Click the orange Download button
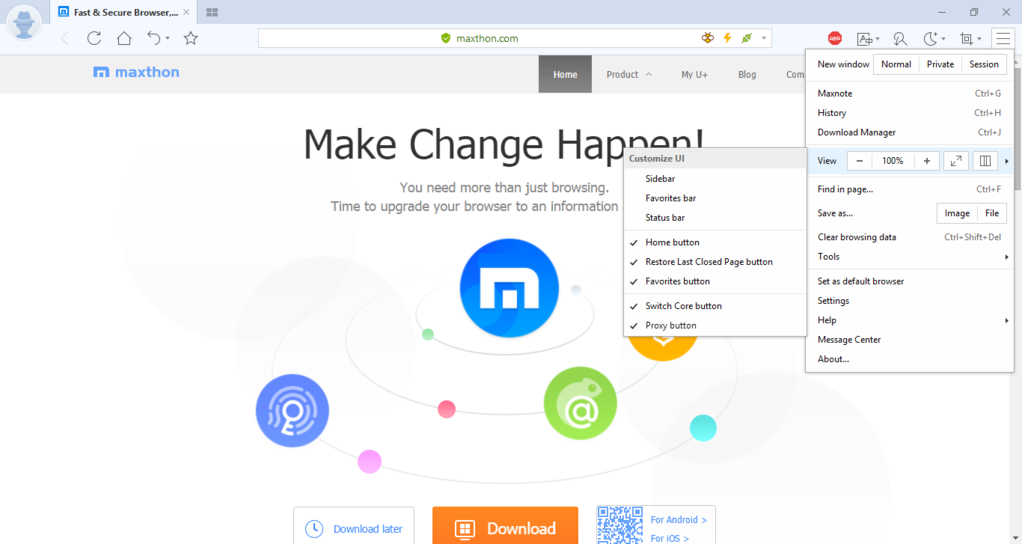 coord(505,526)
